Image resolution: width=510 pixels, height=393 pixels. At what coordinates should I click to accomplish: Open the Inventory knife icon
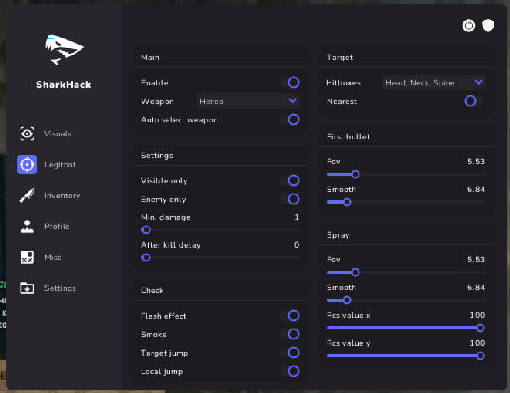[x=27, y=195]
